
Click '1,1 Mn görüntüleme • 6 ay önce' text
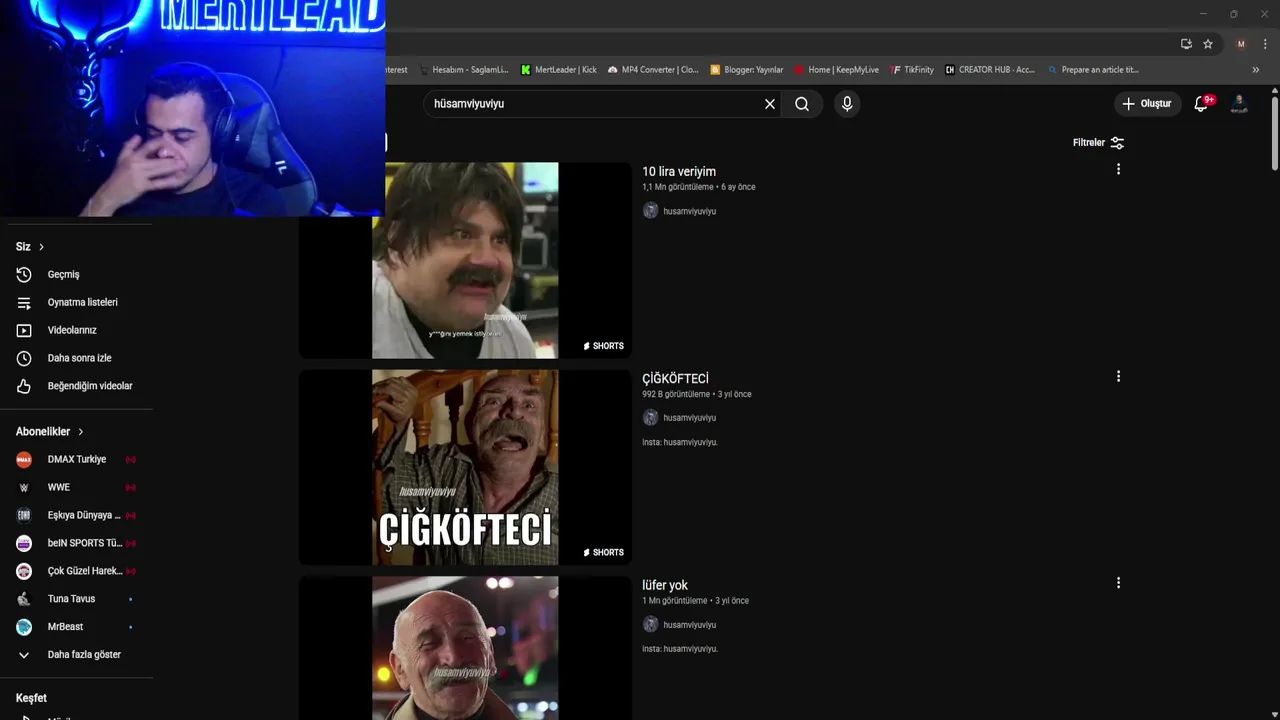[x=699, y=187]
